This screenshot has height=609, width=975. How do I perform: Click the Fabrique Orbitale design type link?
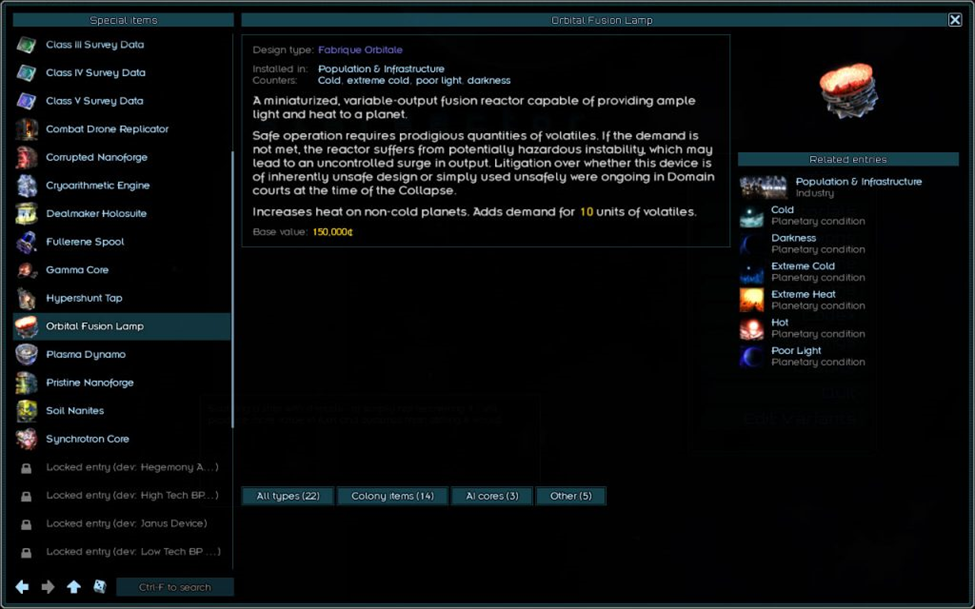(360, 50)
